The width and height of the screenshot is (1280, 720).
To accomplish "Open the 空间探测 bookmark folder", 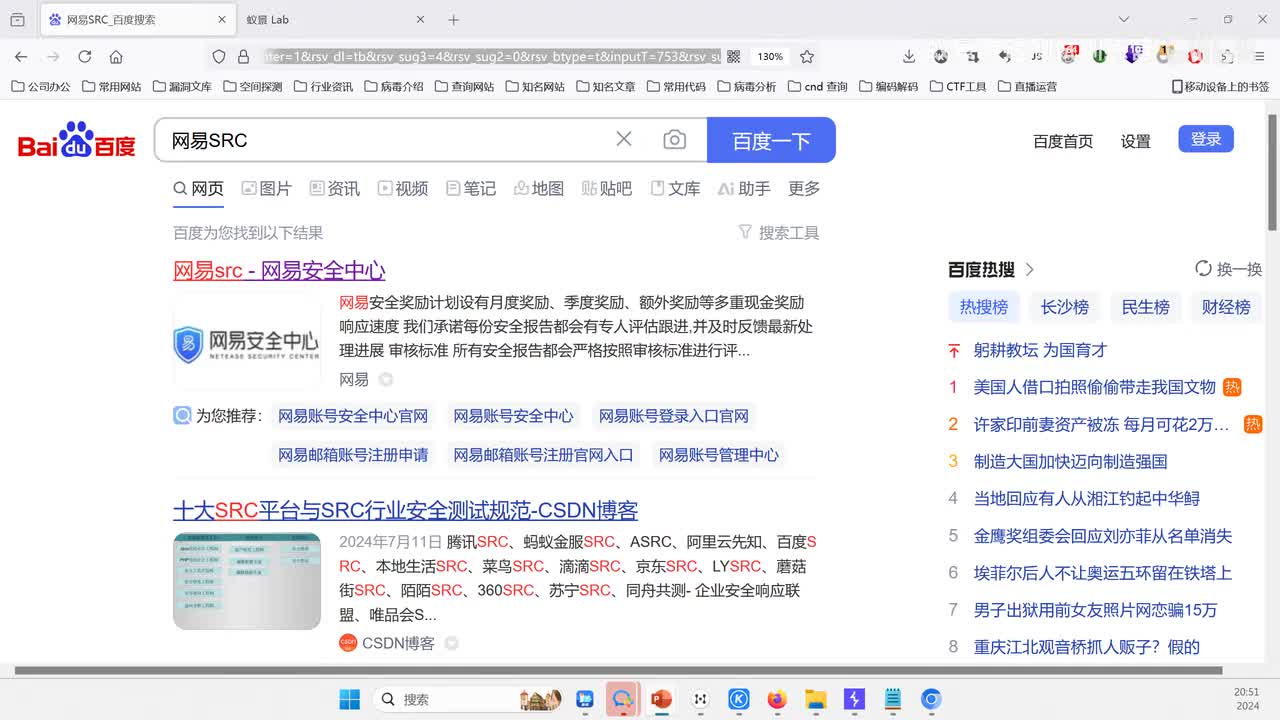I will [253, 87].
